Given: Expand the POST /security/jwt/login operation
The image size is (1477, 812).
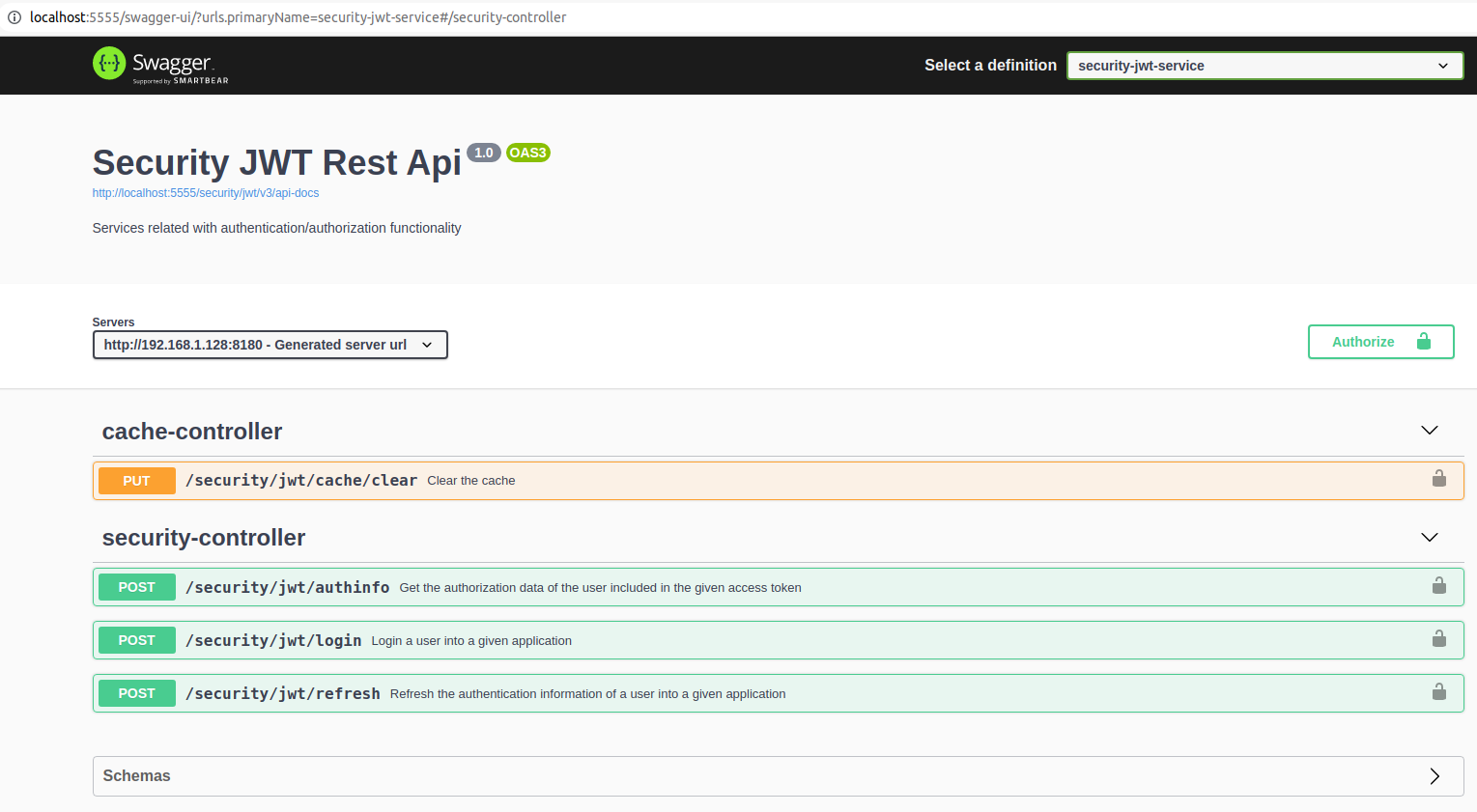Looking at the screenshot, I should point(273,641).
